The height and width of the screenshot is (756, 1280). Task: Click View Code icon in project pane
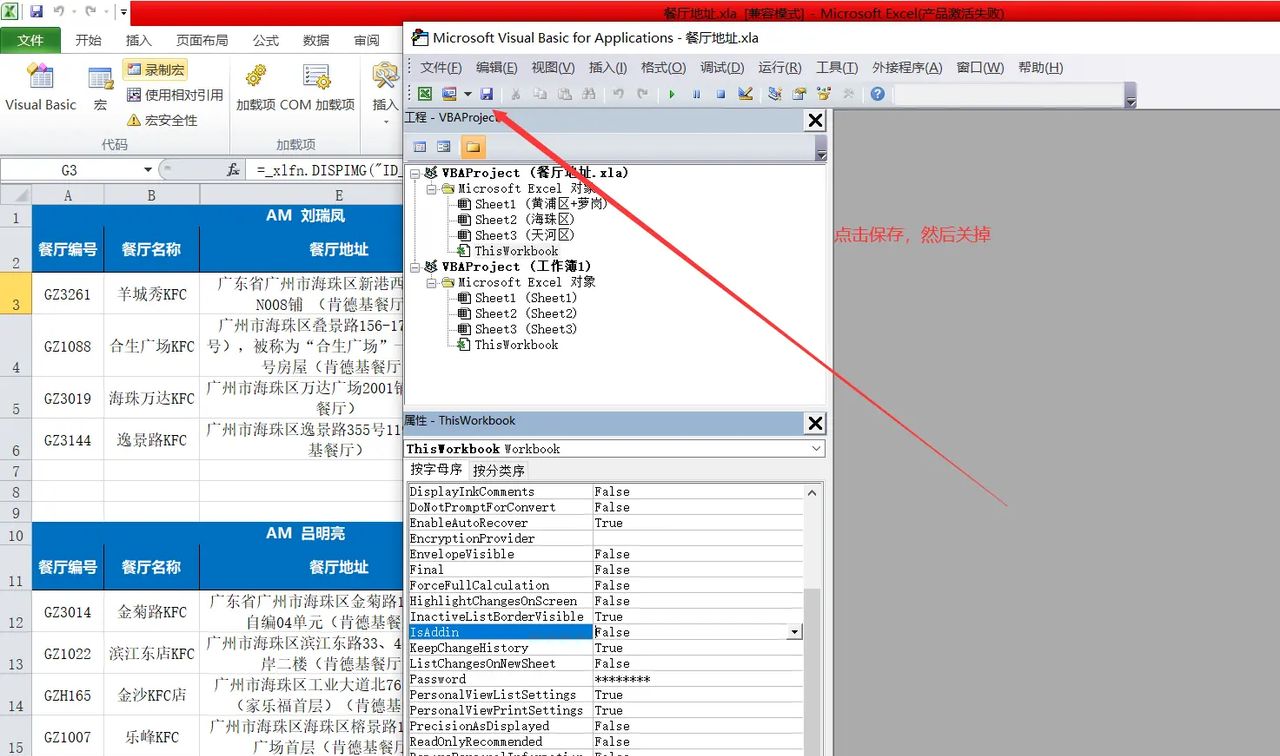click(x=420, y=147)
